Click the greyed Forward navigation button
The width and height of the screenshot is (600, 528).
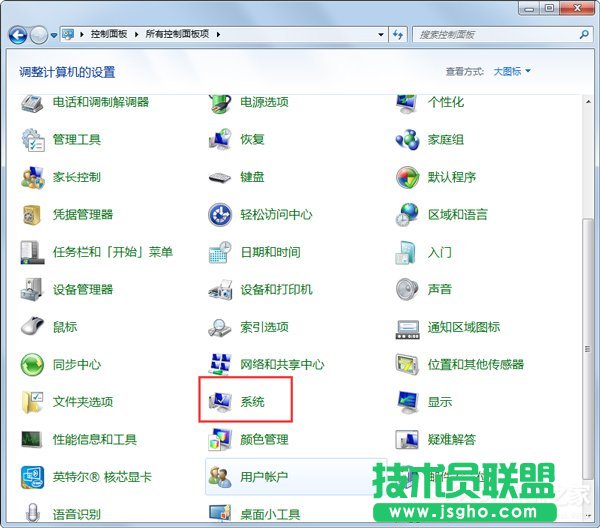pyautogui.click(x=39, y=35)
